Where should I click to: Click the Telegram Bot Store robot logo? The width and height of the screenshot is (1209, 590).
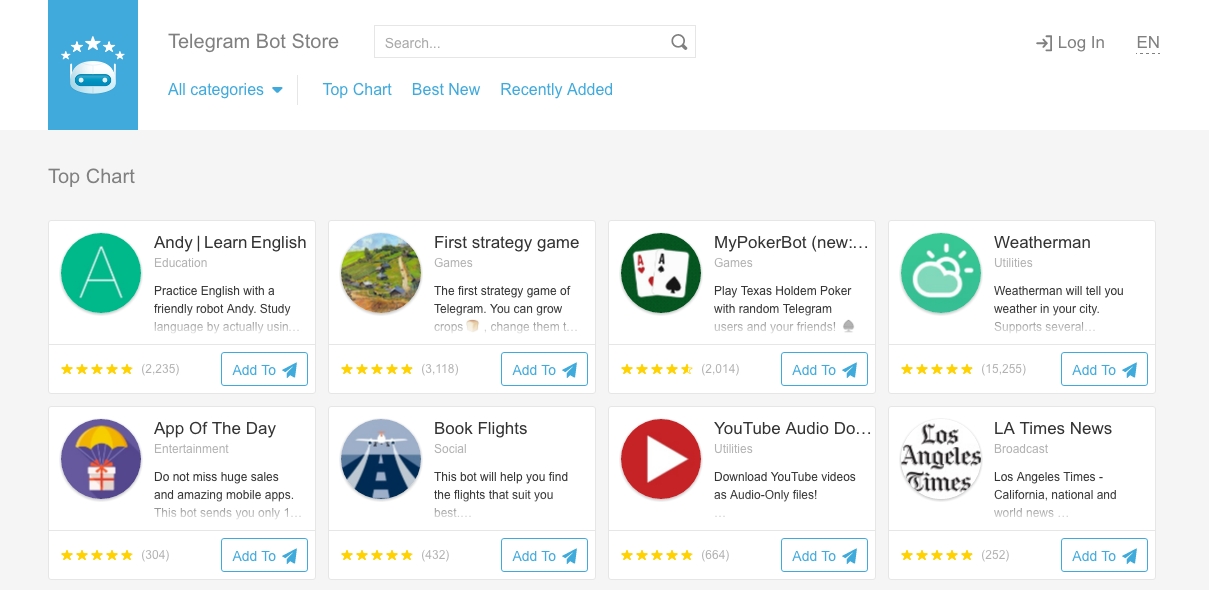(93, 65)
